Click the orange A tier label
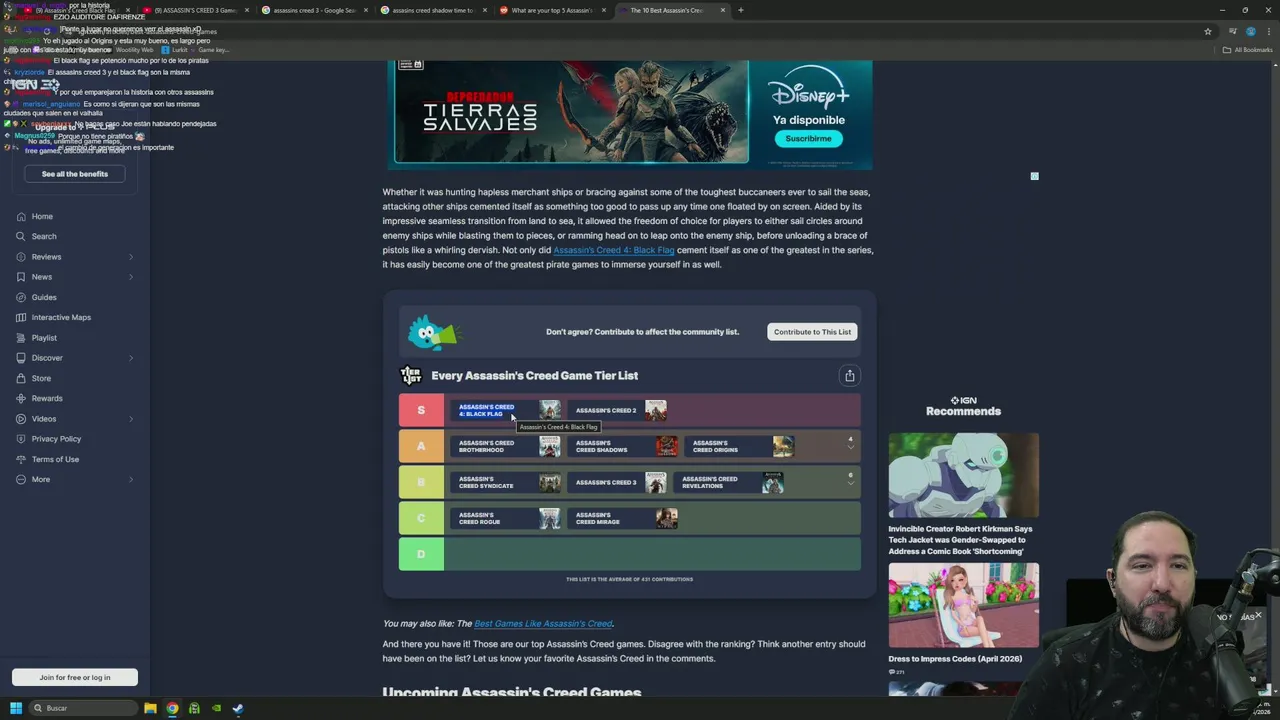Screen dimensions: 1280x720 click(421, 446)
